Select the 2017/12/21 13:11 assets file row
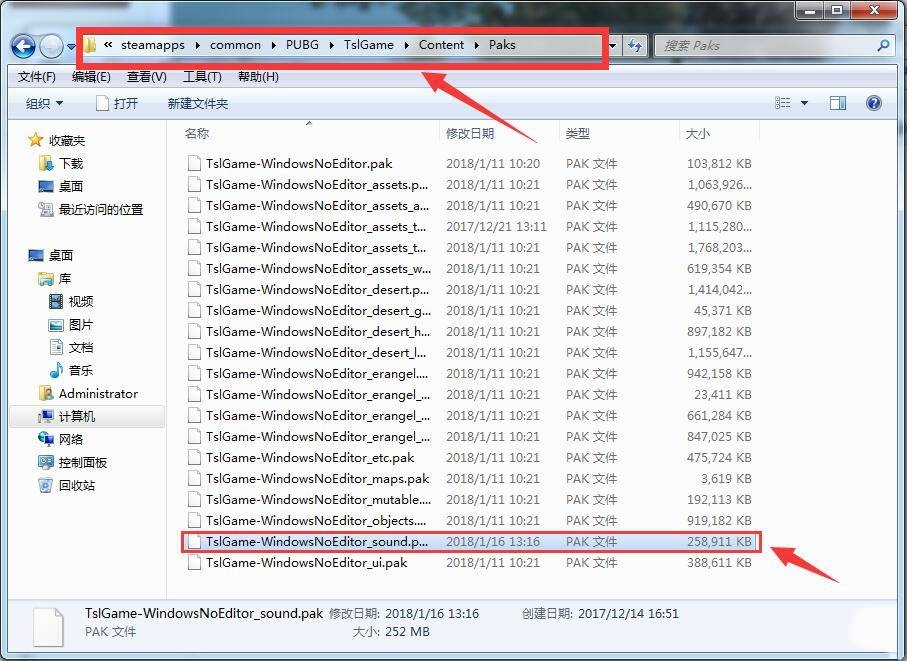The image size is (907, 661). [x=470, y=226]
